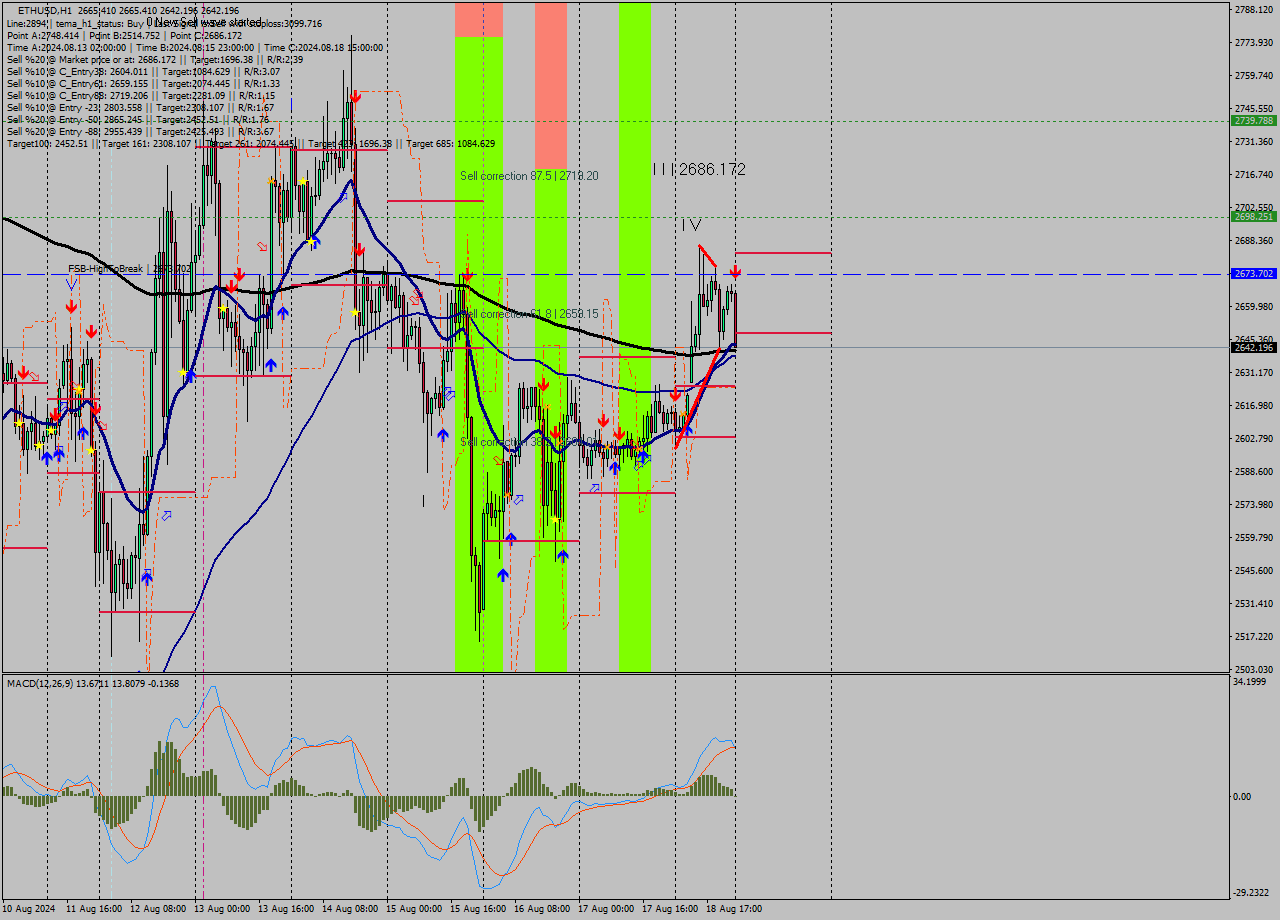Screen dimensions: 1280x920
Task: Click price scale value 2788.120
Action: pos(1254,10)
